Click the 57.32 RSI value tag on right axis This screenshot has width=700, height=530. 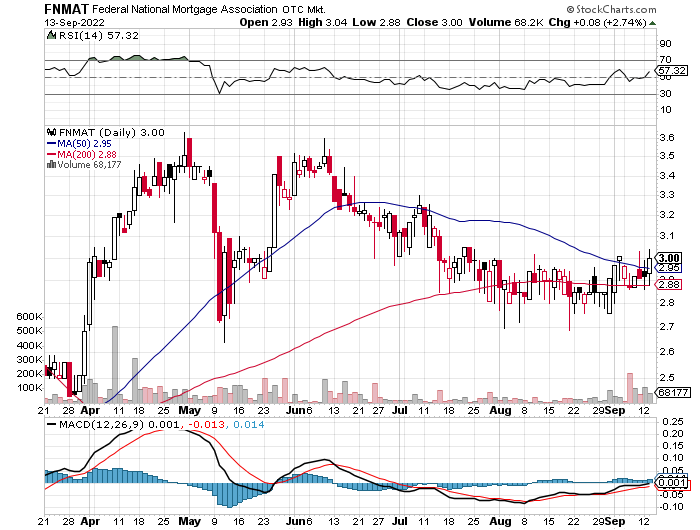point(672,71)
